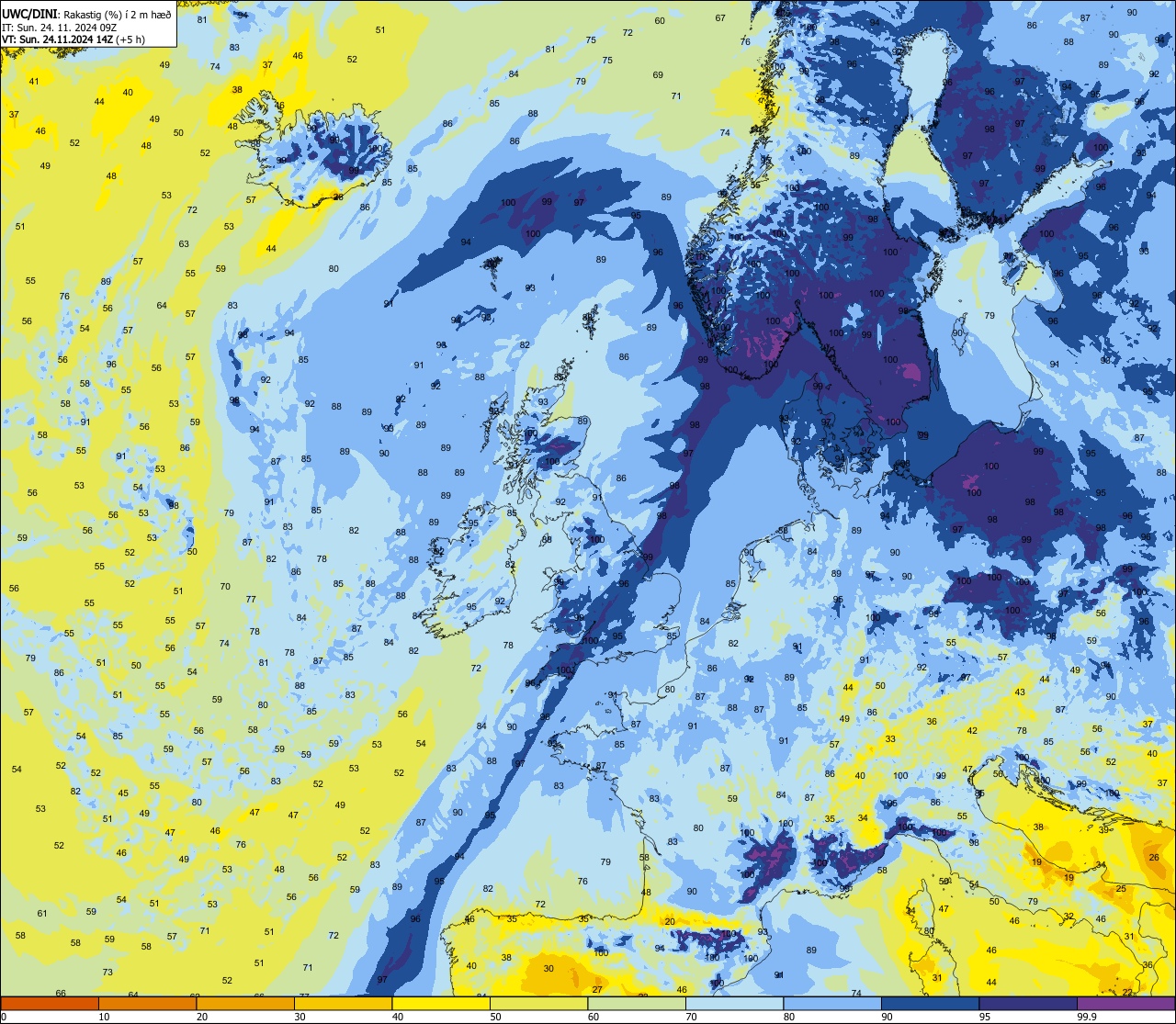Click the 60–70 pale green legend swatch
The image size is (1176, 1024).
click(x=637, y=1003)
